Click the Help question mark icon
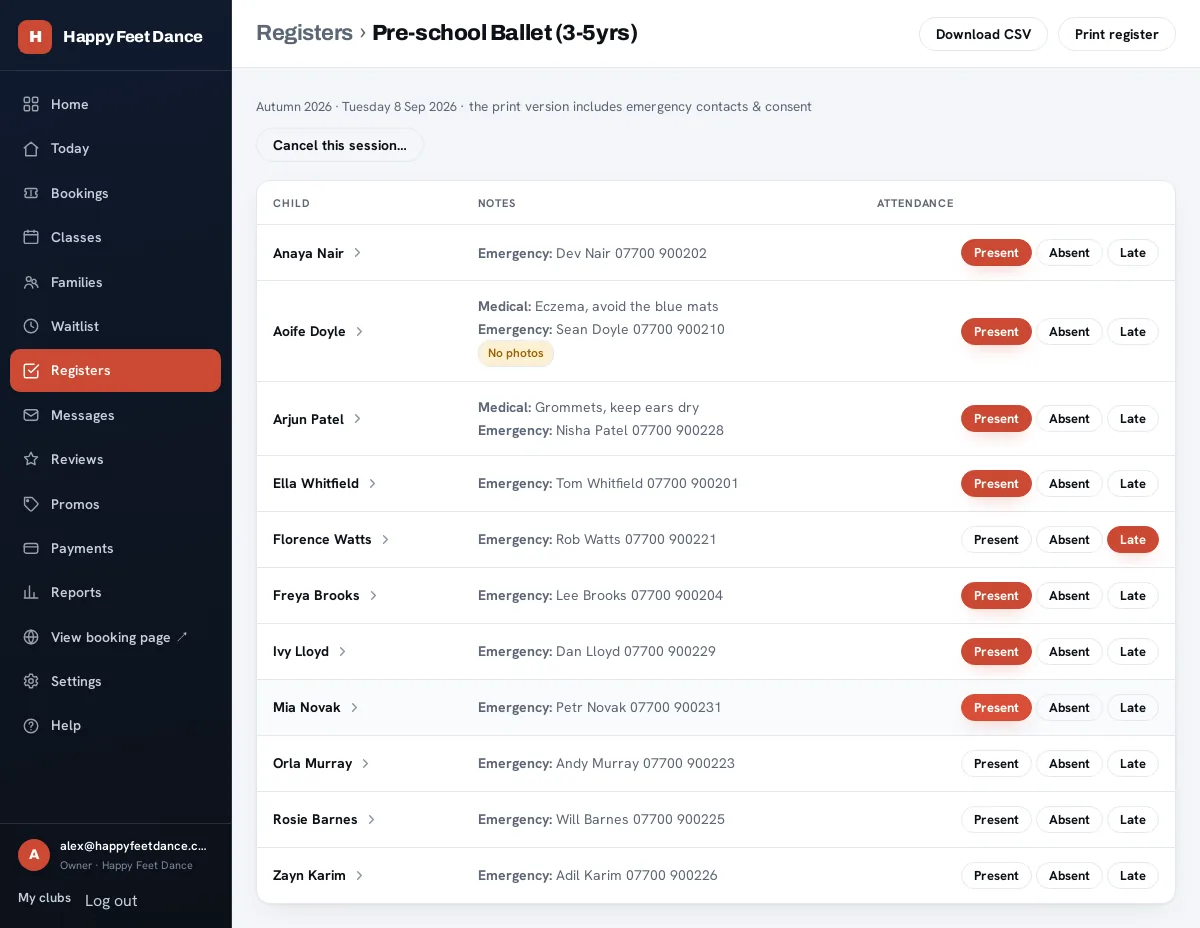 coord(31,725)
